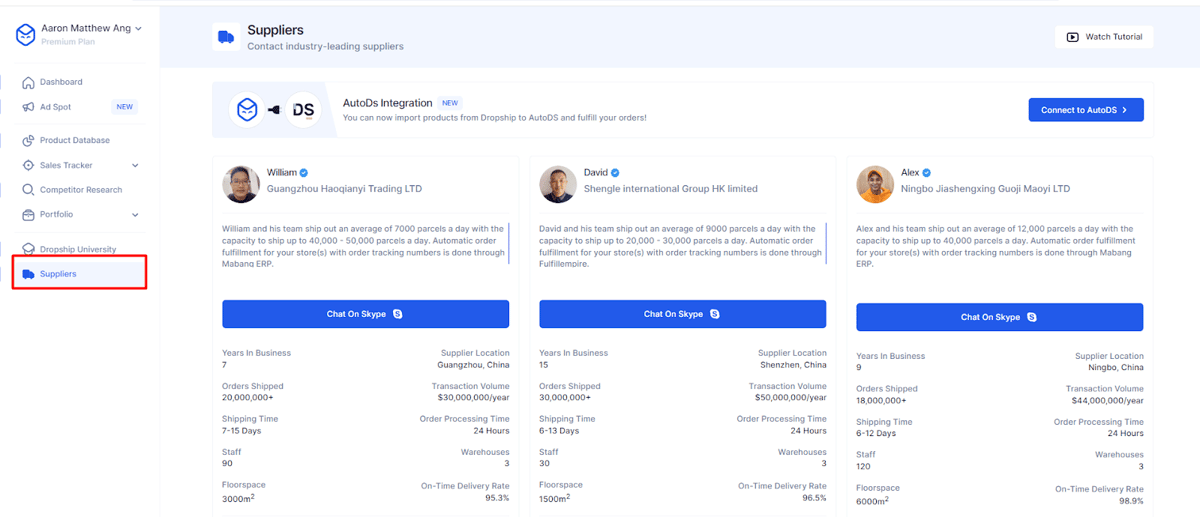Screen dimensions: 1200x517
Task: Open Dropship University in the sidebar
Action: click(78, 250)
